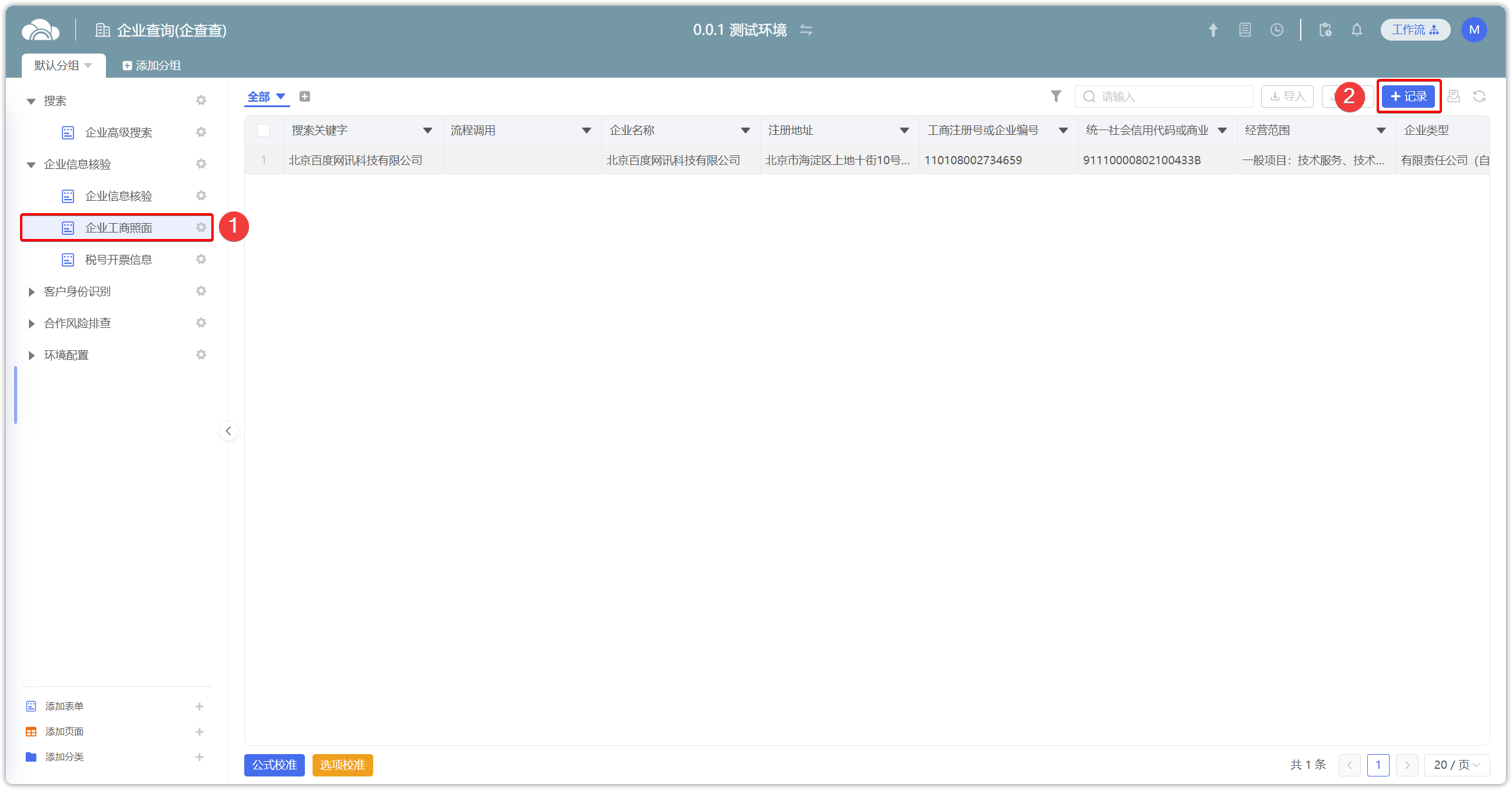Viewport: 1512px width, 790px height.
Task: Click the refresh icon in toolbar
Action: pos(1479,96)
